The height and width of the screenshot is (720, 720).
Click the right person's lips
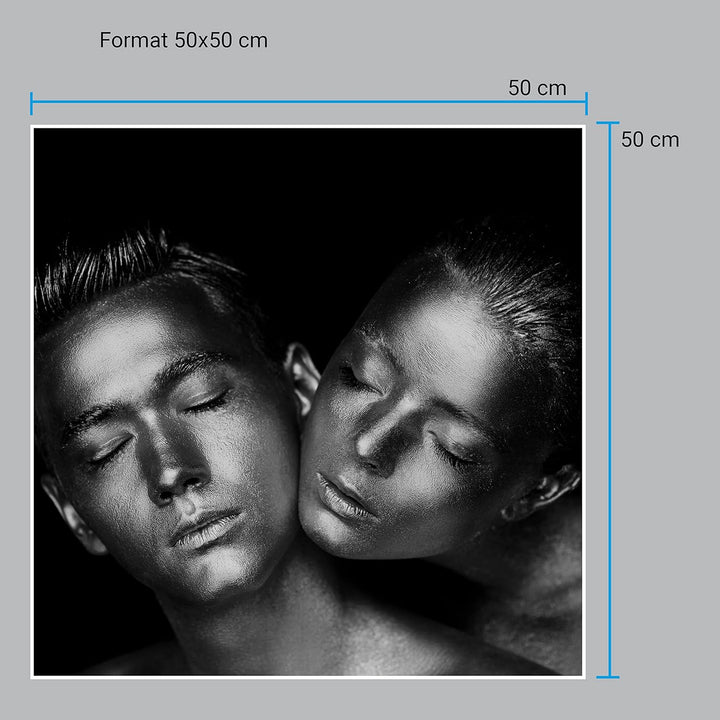tap(343, 497)
